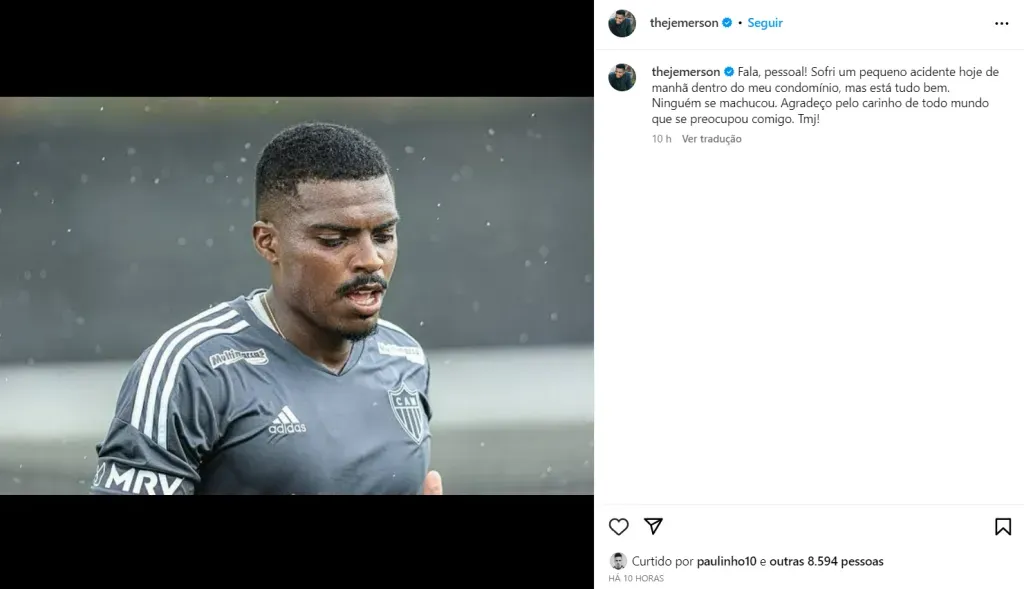The image size is (1024, 589).
Task: Open the three-dot more options menu
Action: click(x=1002, y=23)
